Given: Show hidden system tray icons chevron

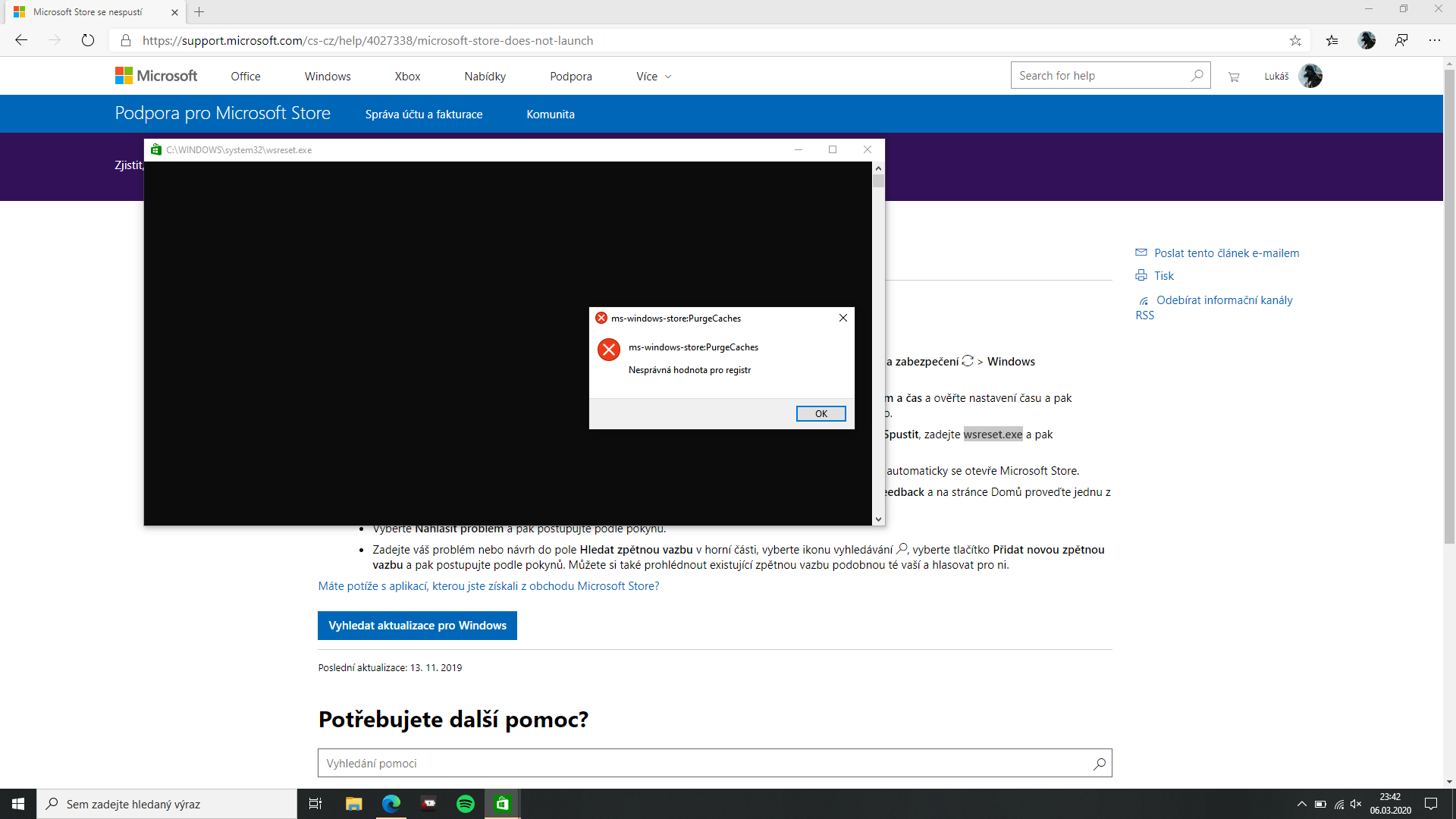Looking at the screenshot, I should [x=1301, y=804].
